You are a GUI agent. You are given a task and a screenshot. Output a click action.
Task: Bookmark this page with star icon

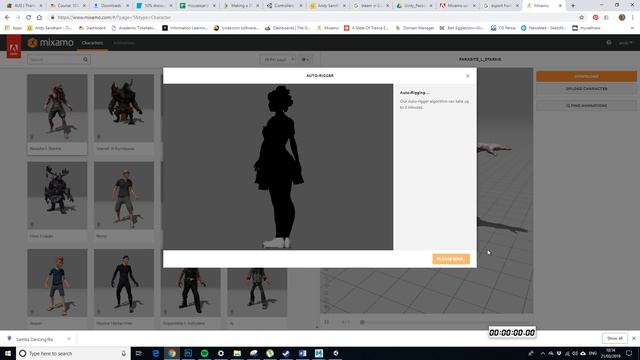click(582, 18)
